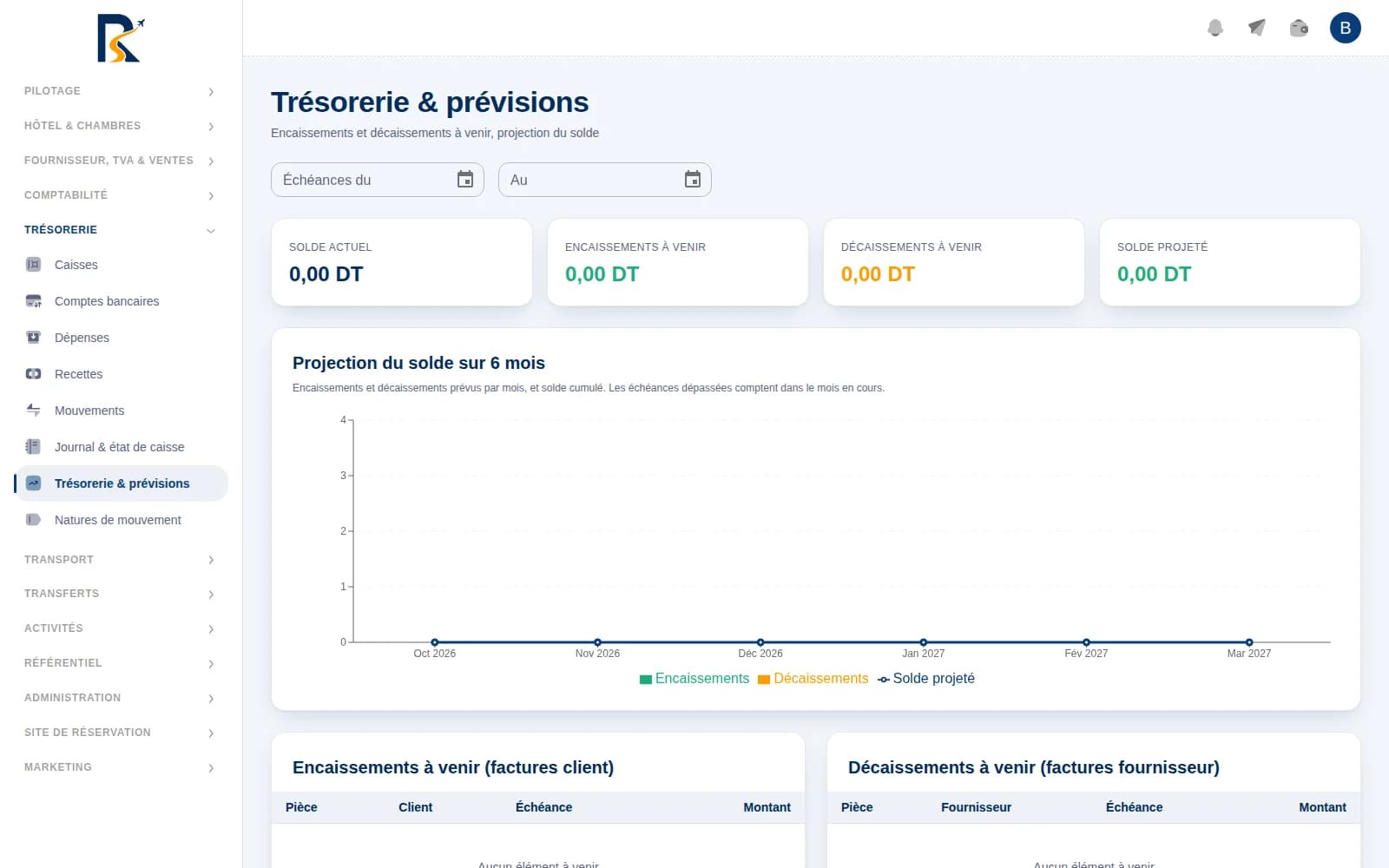Toggle Solde projeté series in legend
This screenshot has width=1389, height=868.
click(x=925, y=679)
